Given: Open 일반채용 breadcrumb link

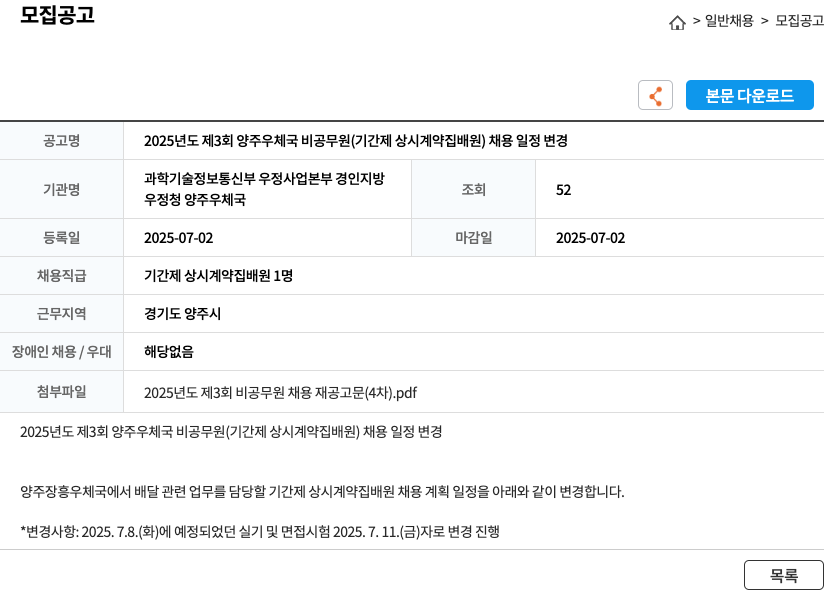Looking at the screenshot, I should [729, 21].
